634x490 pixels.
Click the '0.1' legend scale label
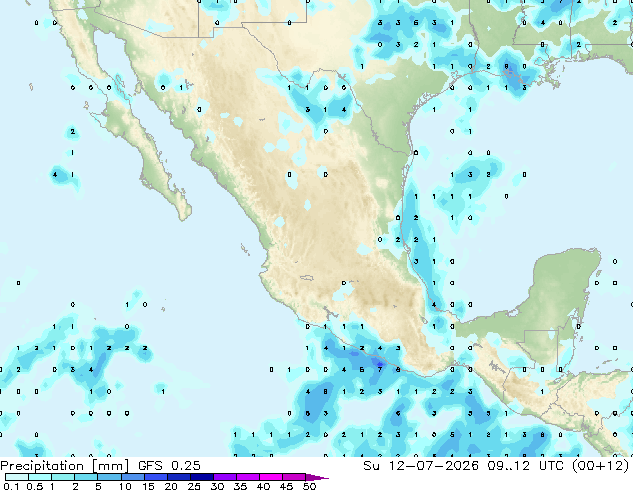click(11, 486)
